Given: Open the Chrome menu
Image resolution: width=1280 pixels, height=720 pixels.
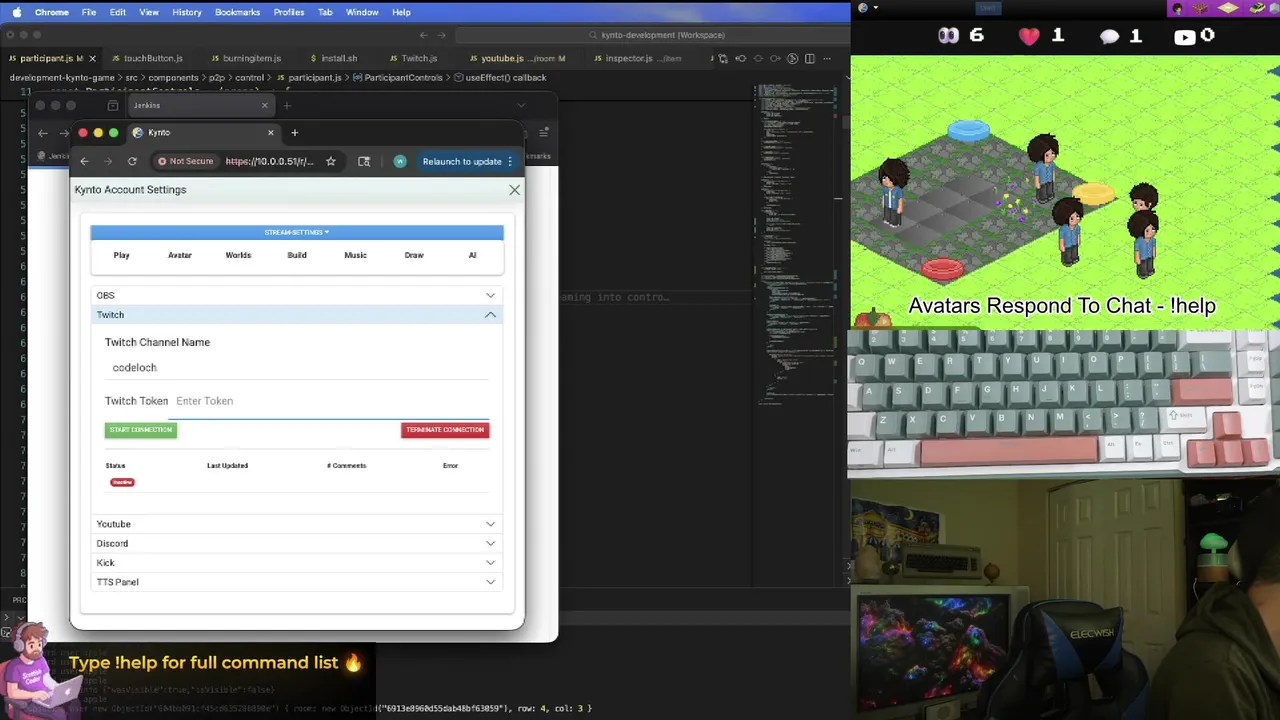Looking at the screenshot, I should (52, 12).
